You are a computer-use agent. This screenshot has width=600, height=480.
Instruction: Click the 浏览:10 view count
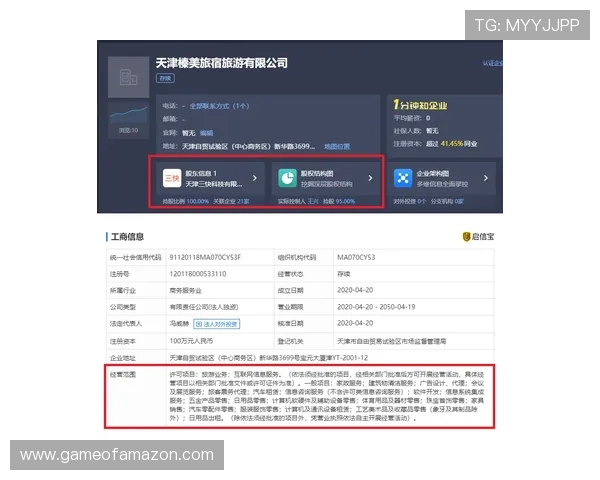(x=128, y=131)
